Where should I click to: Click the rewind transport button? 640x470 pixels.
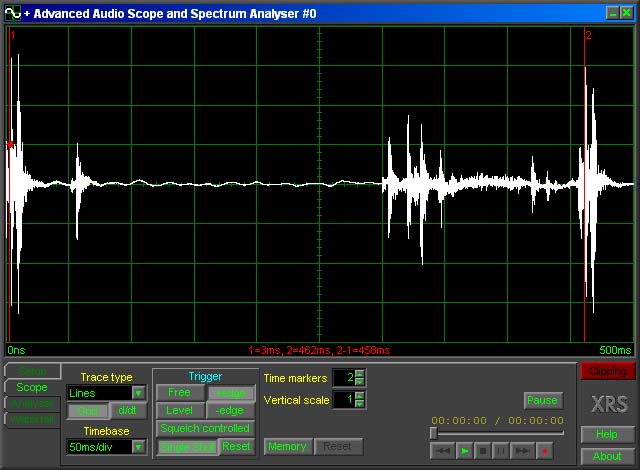442,451
